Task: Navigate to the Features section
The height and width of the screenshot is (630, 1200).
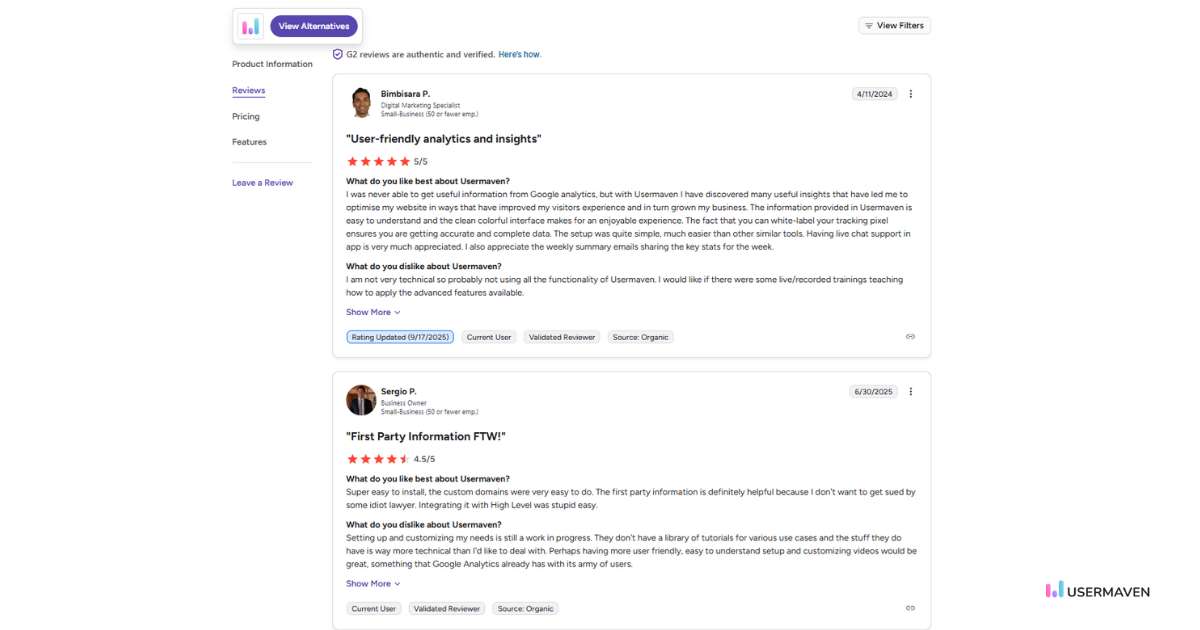Action: click(250, 142)
